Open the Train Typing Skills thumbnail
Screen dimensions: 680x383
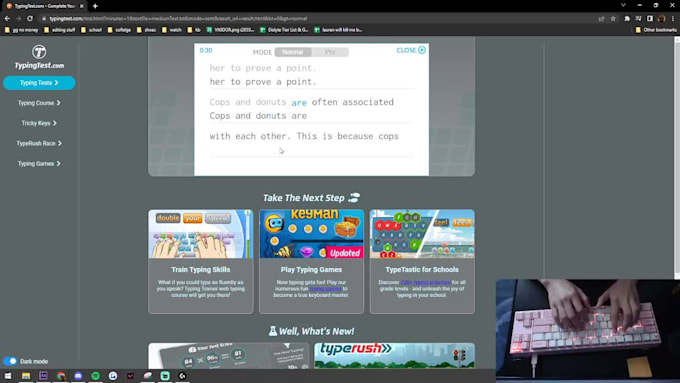click(x=200, y=234)
